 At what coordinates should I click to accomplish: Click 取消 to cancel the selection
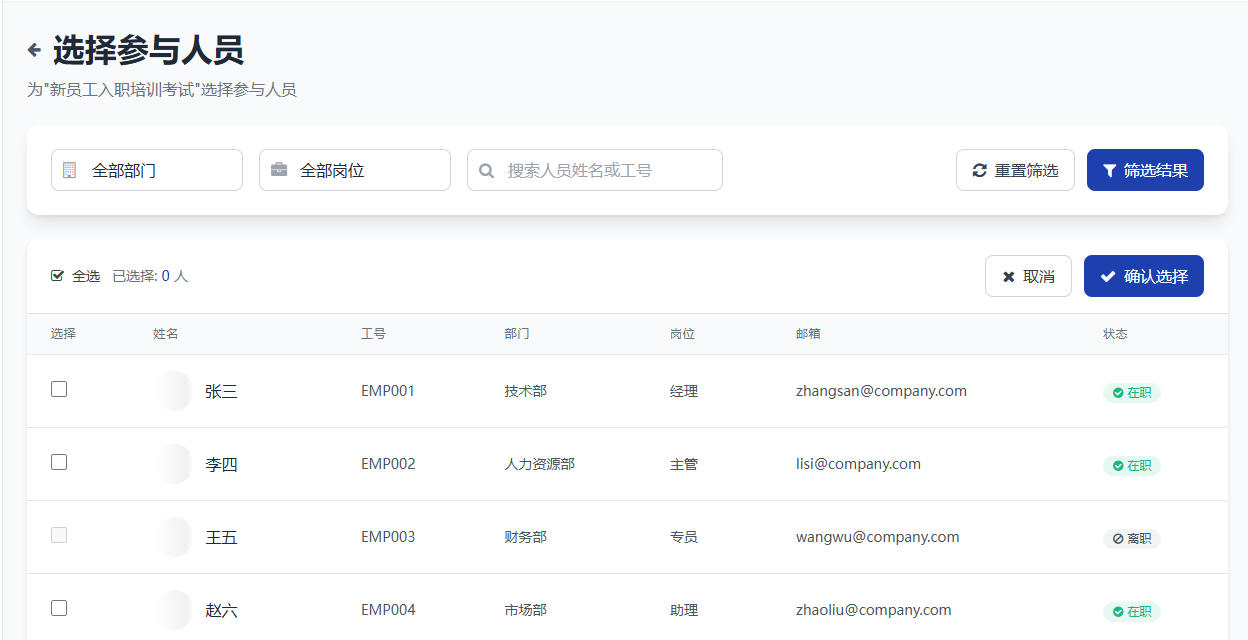(1028, 277)
